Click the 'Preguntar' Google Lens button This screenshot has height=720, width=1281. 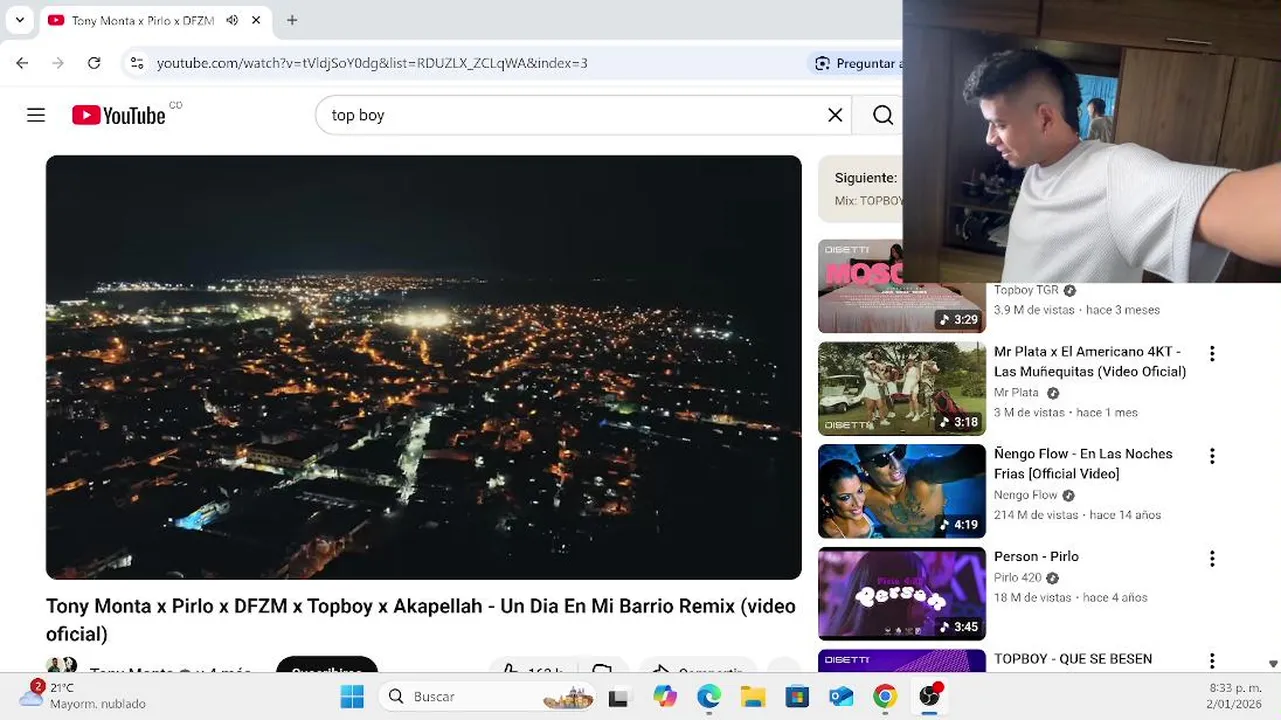(858, 63)
